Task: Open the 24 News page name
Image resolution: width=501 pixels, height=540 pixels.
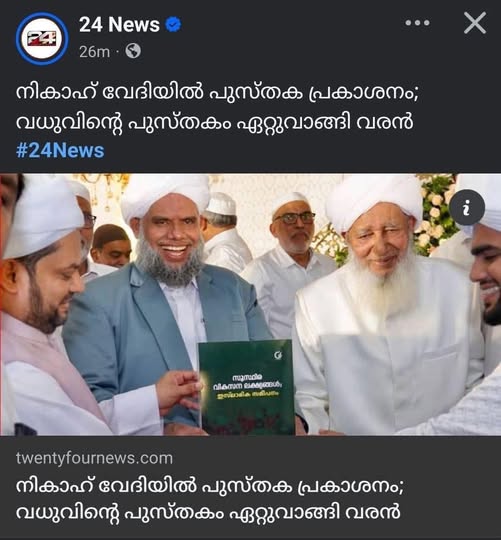Action: coord(119,25)
